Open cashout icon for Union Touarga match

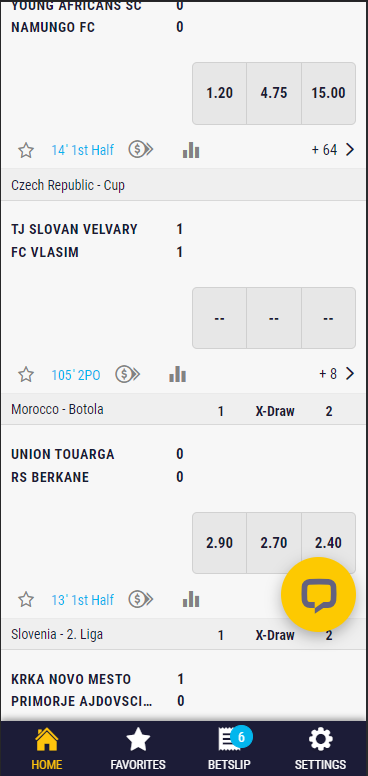(x=141, y=599)
